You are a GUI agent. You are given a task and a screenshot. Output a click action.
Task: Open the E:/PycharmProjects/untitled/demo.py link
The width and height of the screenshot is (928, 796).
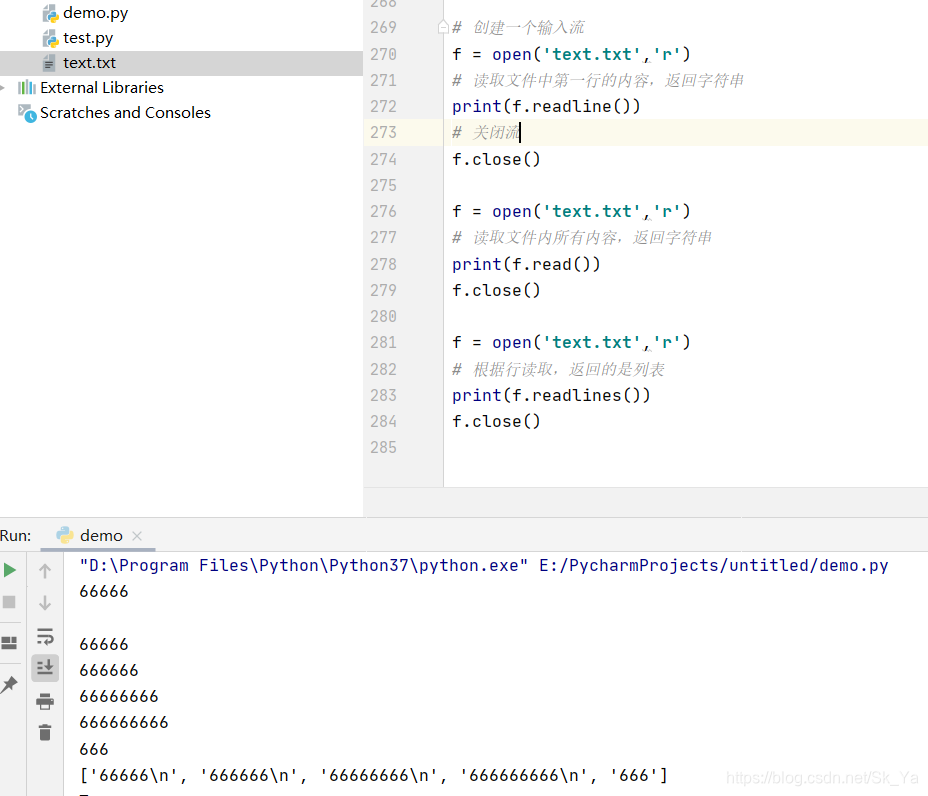pos(714,566)
